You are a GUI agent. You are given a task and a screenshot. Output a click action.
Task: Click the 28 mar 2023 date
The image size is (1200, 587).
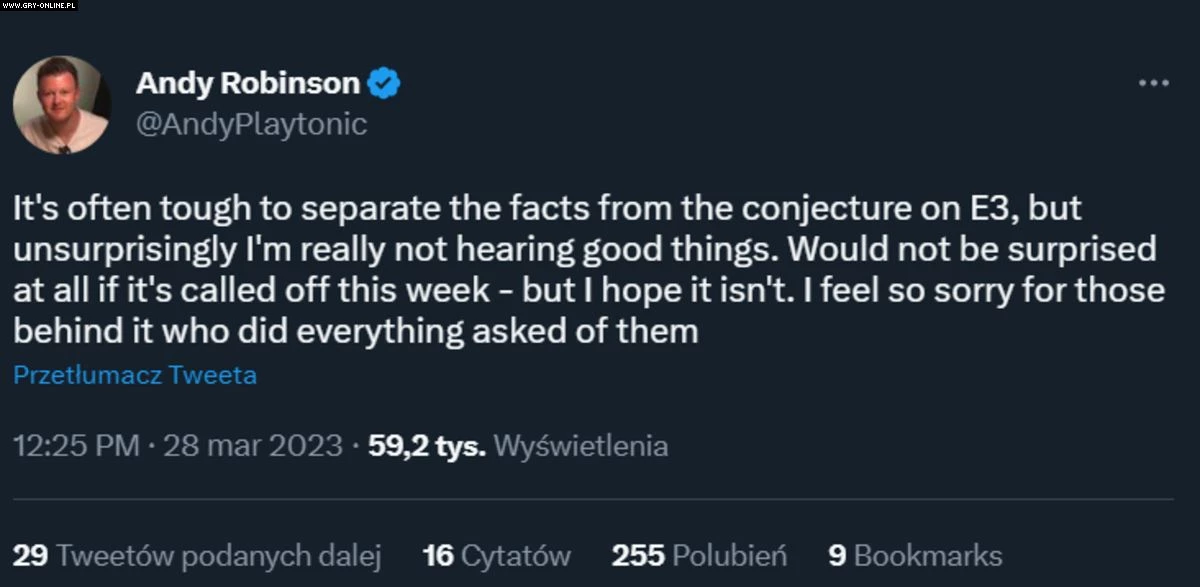[x=251, y=445]
